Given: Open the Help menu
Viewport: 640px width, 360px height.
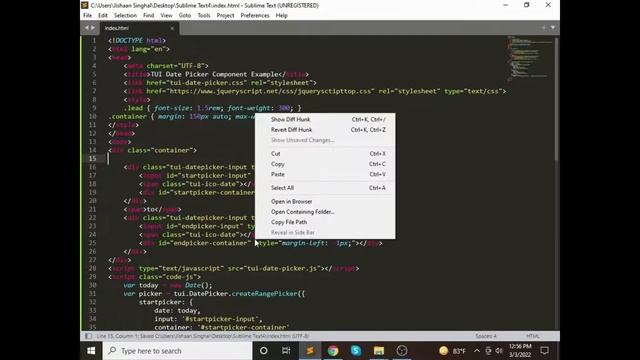Looking at the screenshot, I should pyautogui.click(x=282, y=16).
